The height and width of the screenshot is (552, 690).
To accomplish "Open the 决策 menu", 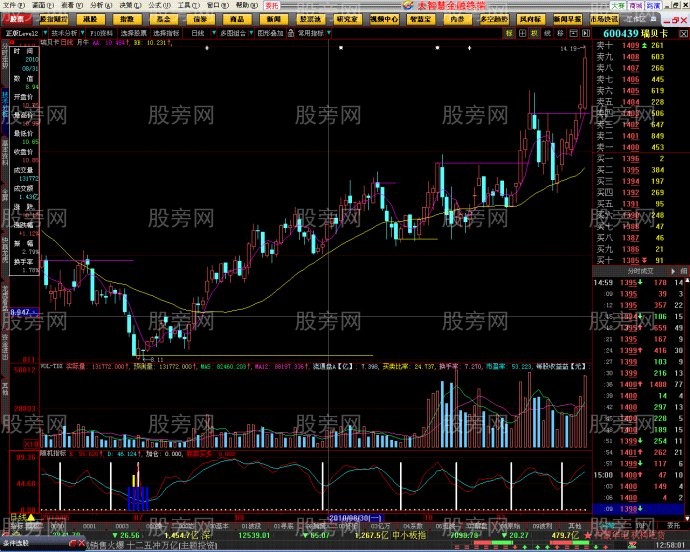I will (130, 5).
